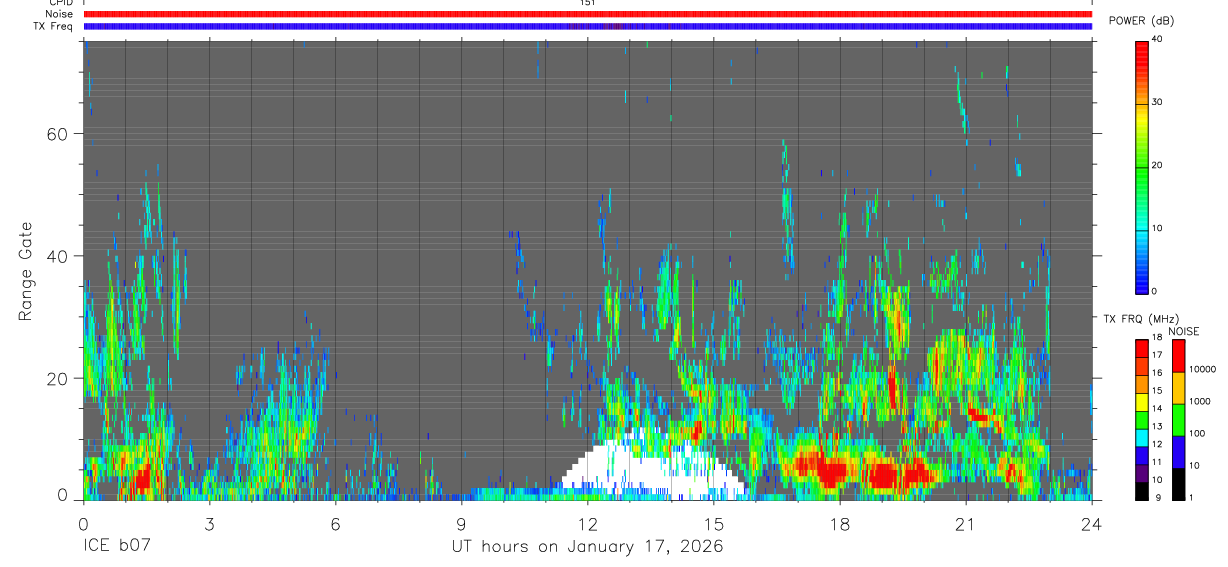
Task: Click the '9' label on the TX FRQ legend
Action: [x=1159, y=498]
